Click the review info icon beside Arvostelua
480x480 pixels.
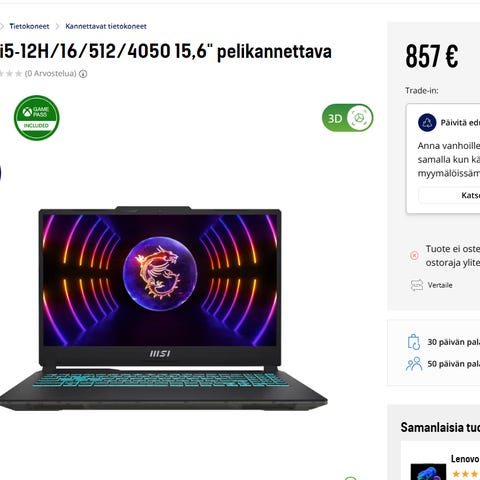click(x=83, y=74)
